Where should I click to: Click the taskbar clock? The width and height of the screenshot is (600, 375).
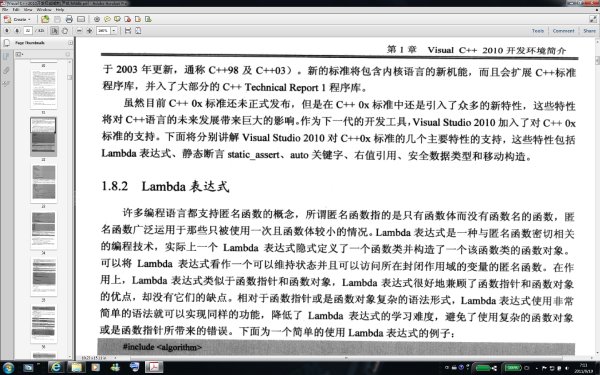pyautogui.click(x=584, y=368)
